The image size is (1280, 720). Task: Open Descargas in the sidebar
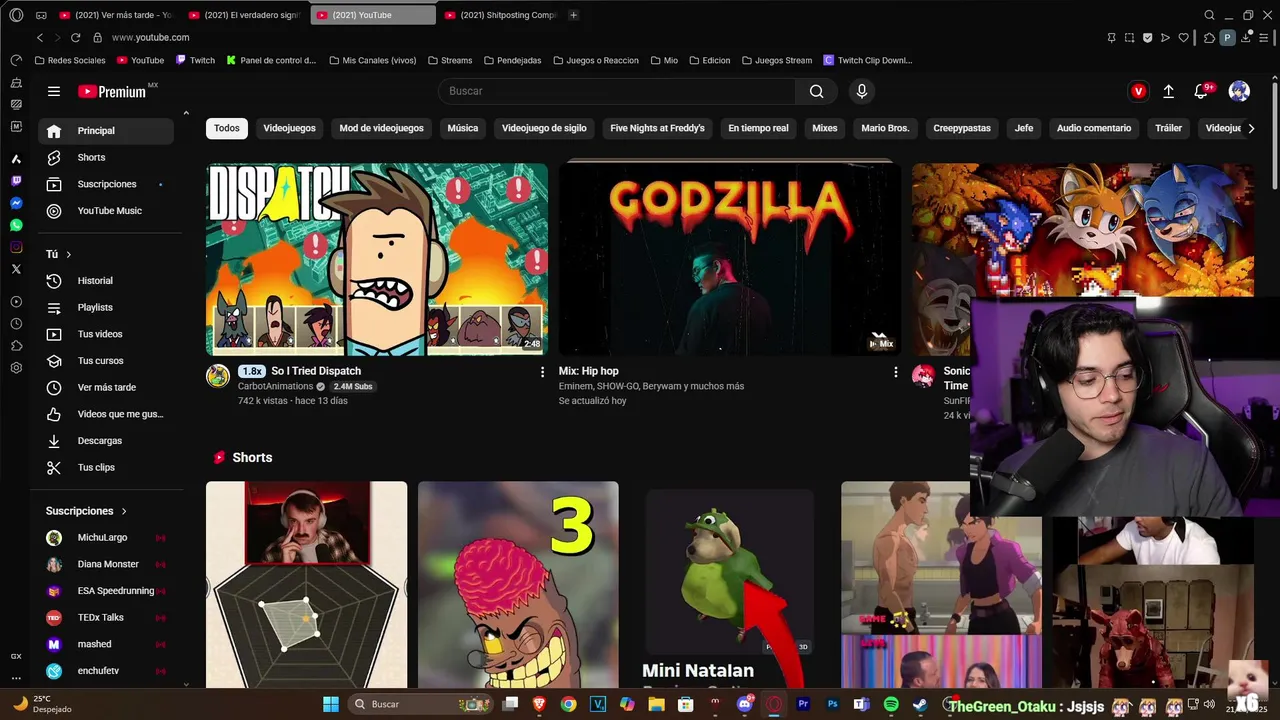click(x=107, y=441)
